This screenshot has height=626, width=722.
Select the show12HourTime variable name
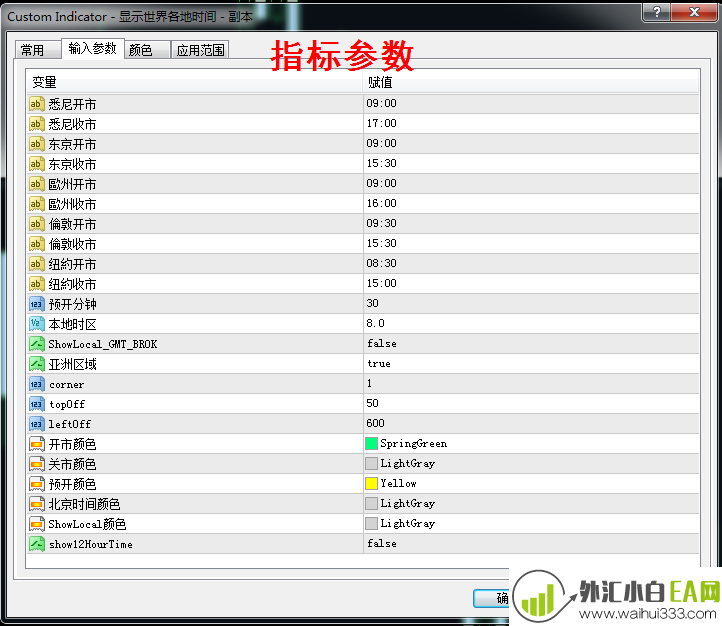click(91, 545)
